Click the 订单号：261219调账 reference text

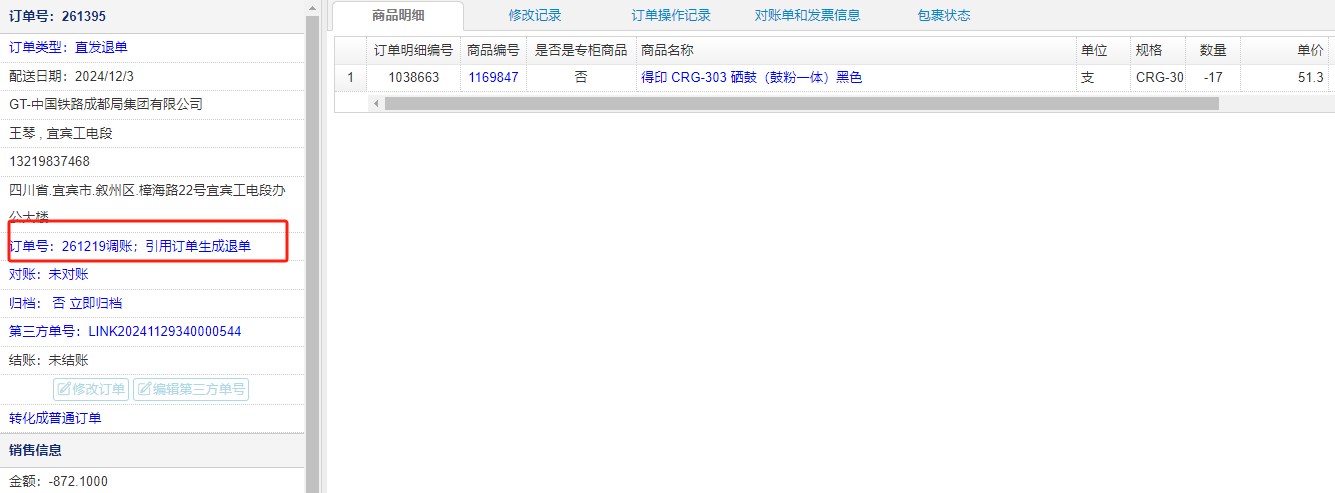tap(130, 246)
